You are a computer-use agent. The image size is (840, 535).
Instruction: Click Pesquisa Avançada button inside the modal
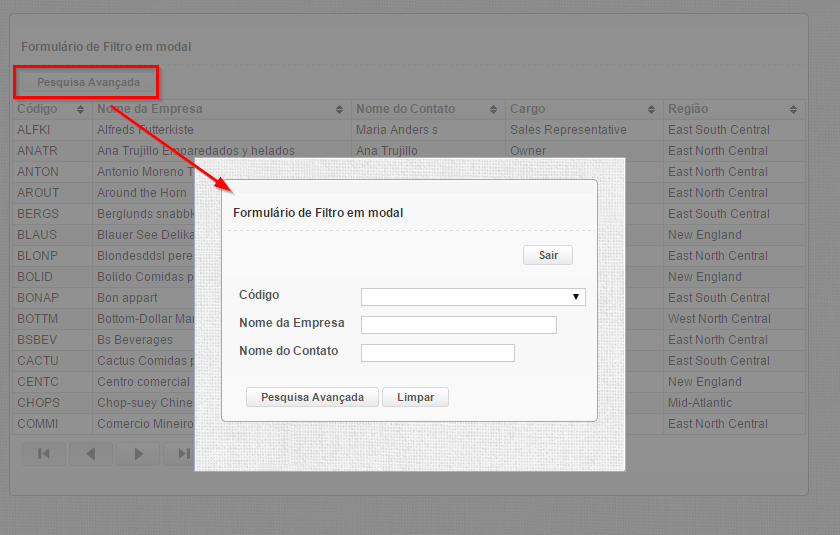[312, 397]
